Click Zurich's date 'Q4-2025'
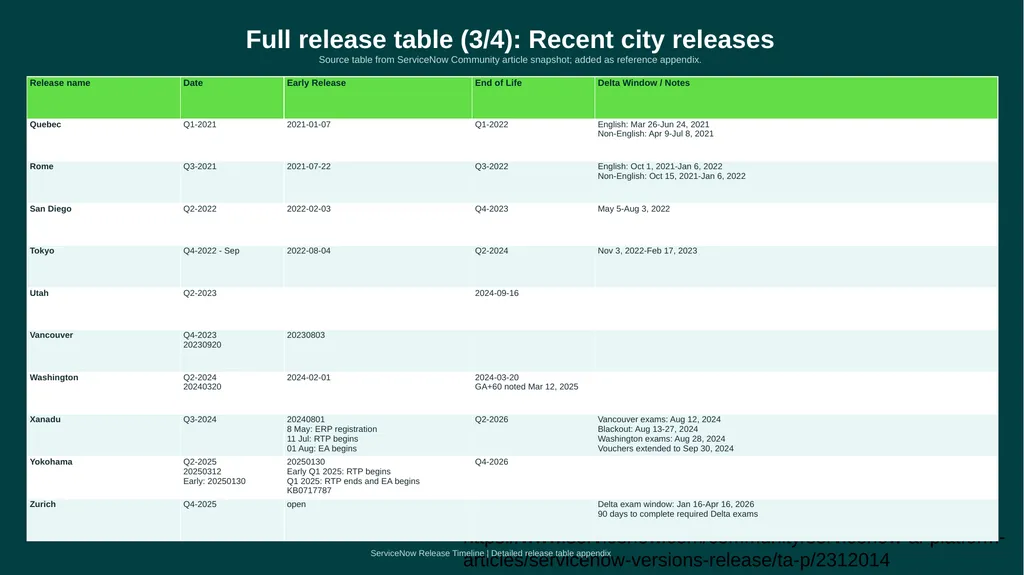This screenshot has height=575, width=1024. coord(199,504)
